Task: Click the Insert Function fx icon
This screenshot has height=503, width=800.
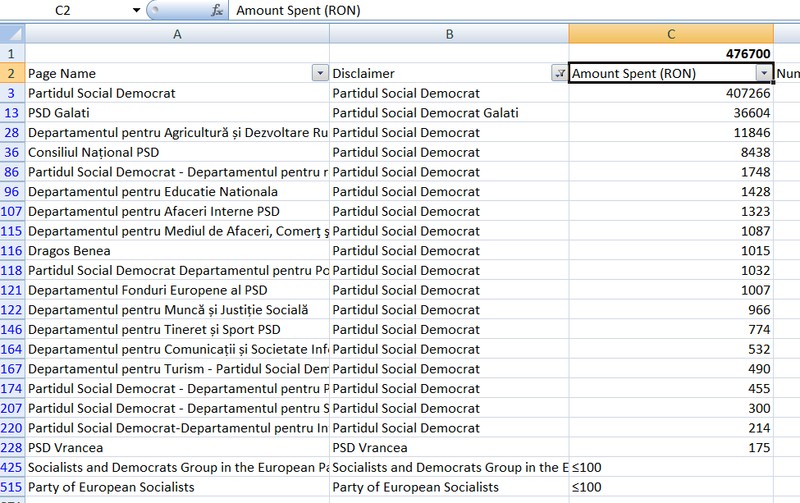Action: tap(217, 10)
